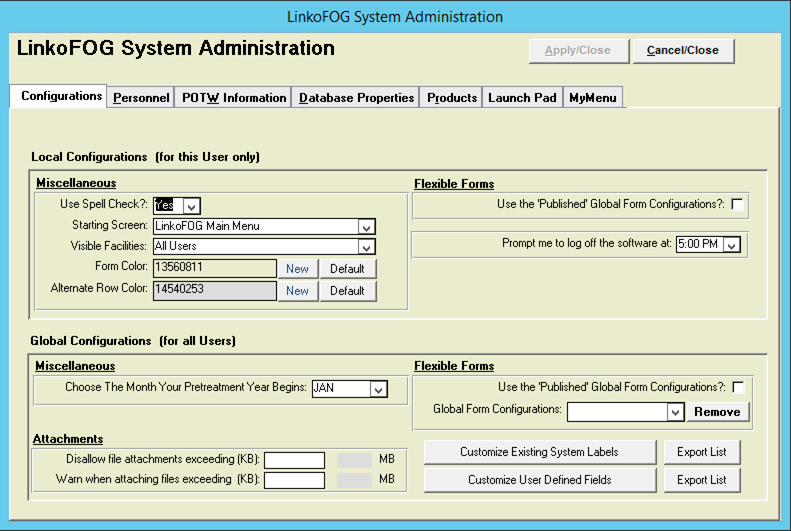Open the Pretreatment Year month dropdown
This screenshot has height=531, width=791.
pos(378,389)
